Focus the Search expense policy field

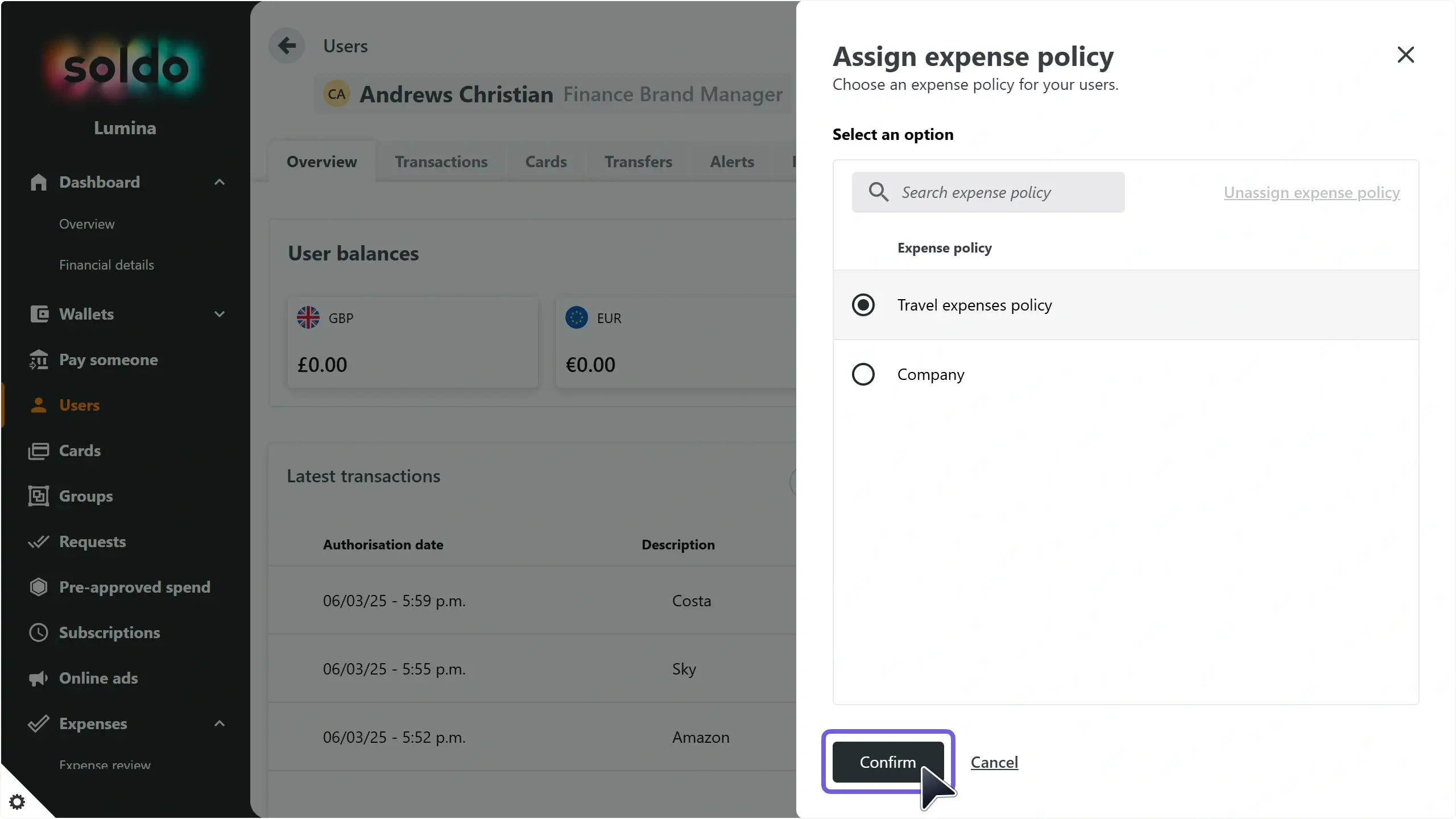click(988, 192)
